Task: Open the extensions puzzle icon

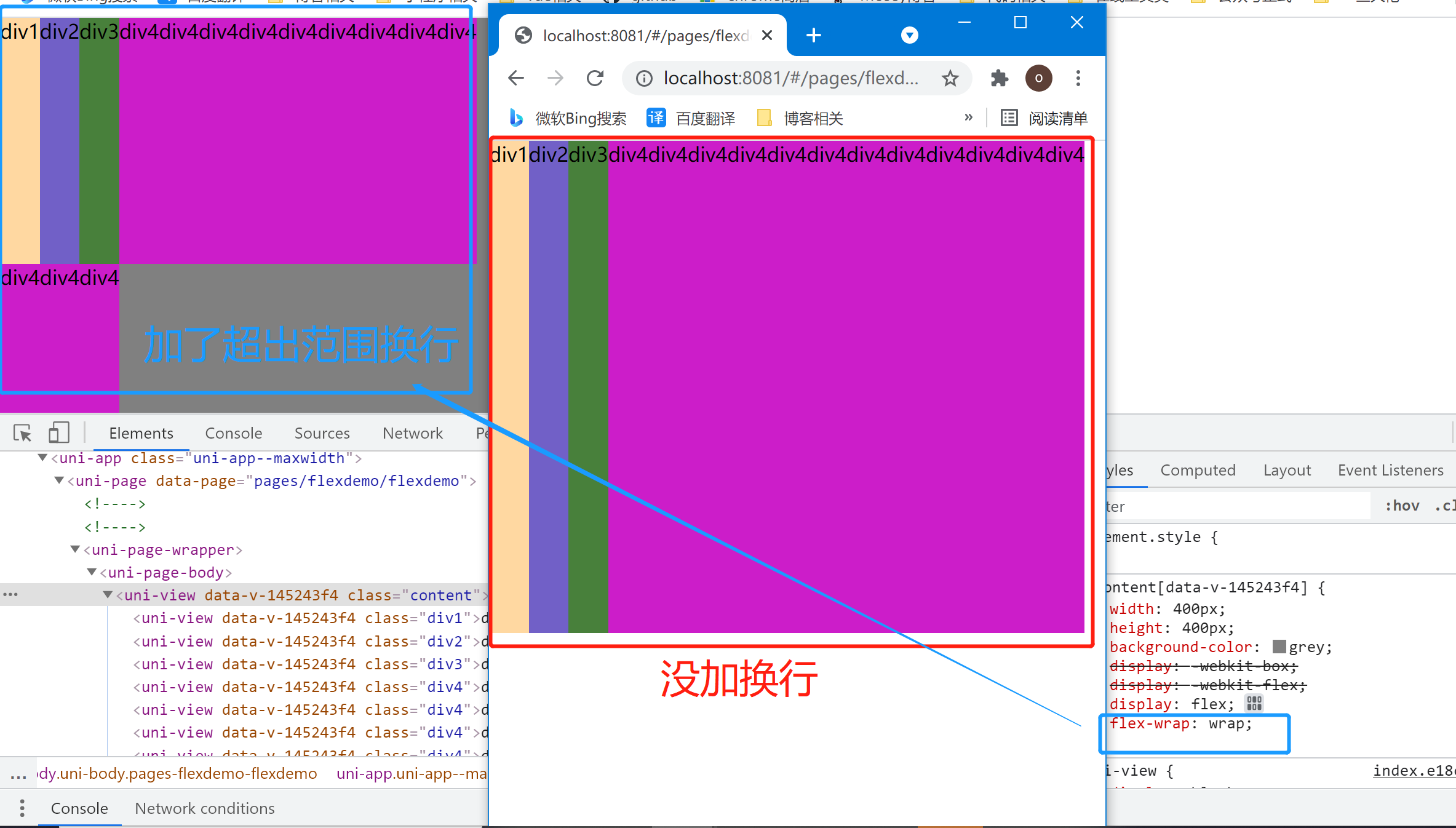Action: [999, 78]
